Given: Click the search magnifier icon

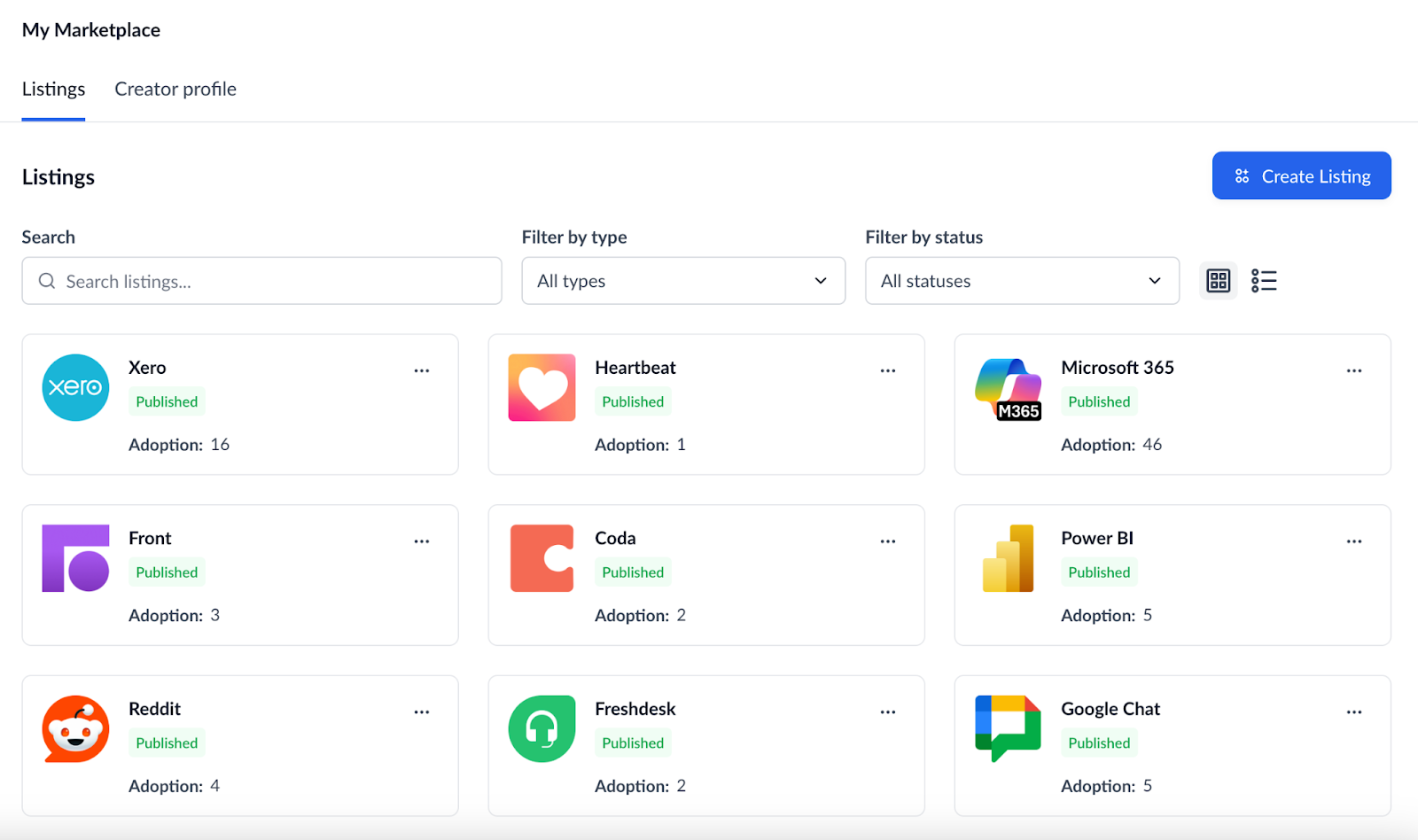Looking at the screenshot, I should point(47,281).
